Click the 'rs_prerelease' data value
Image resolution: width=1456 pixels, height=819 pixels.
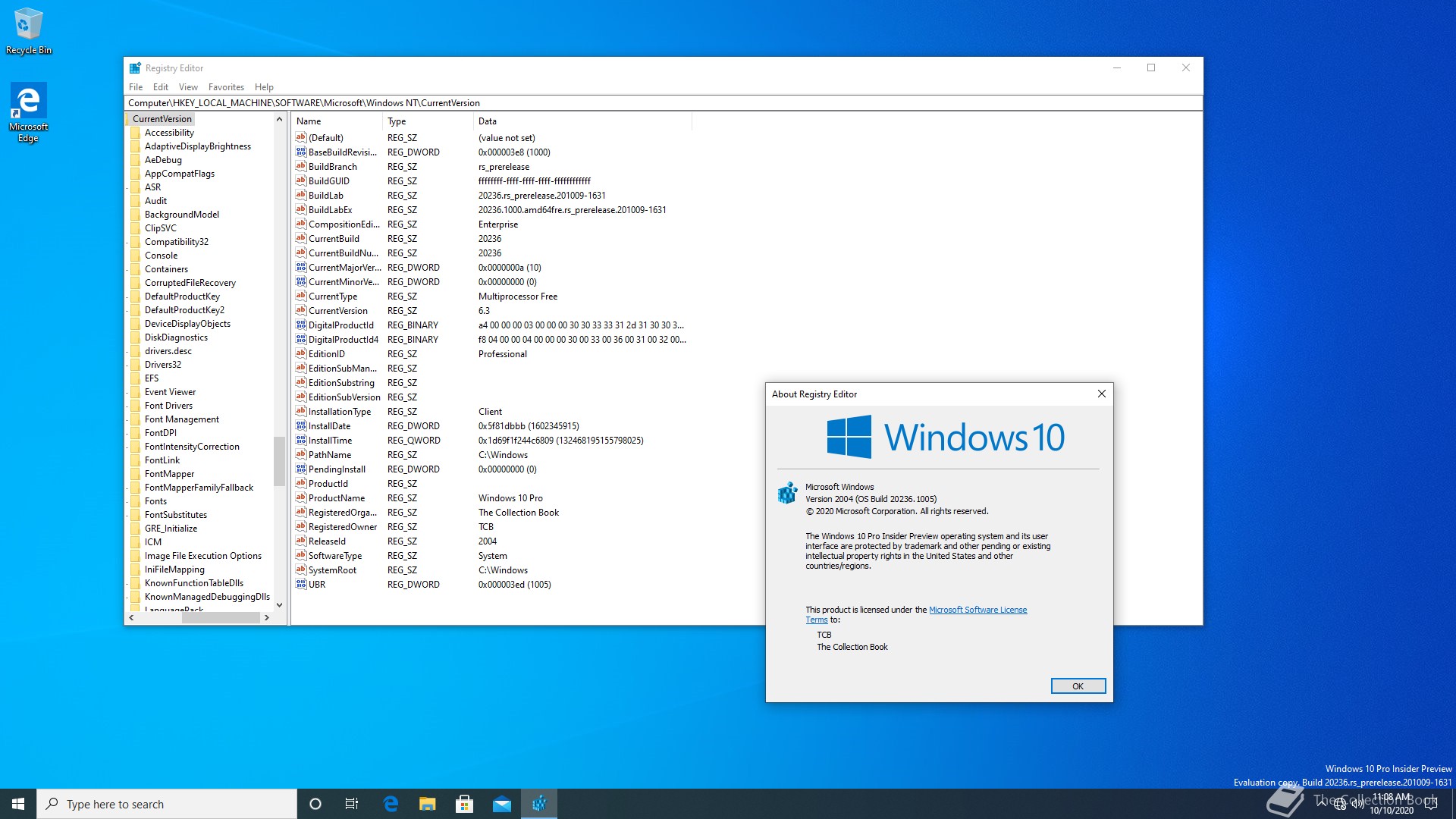point(504,167)
